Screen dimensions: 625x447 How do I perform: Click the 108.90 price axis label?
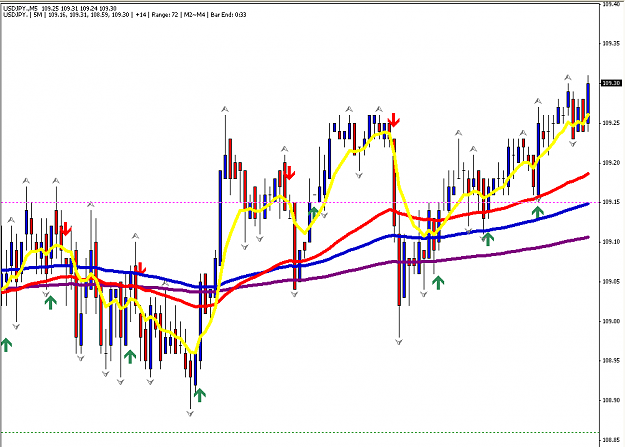coord(611,400)
